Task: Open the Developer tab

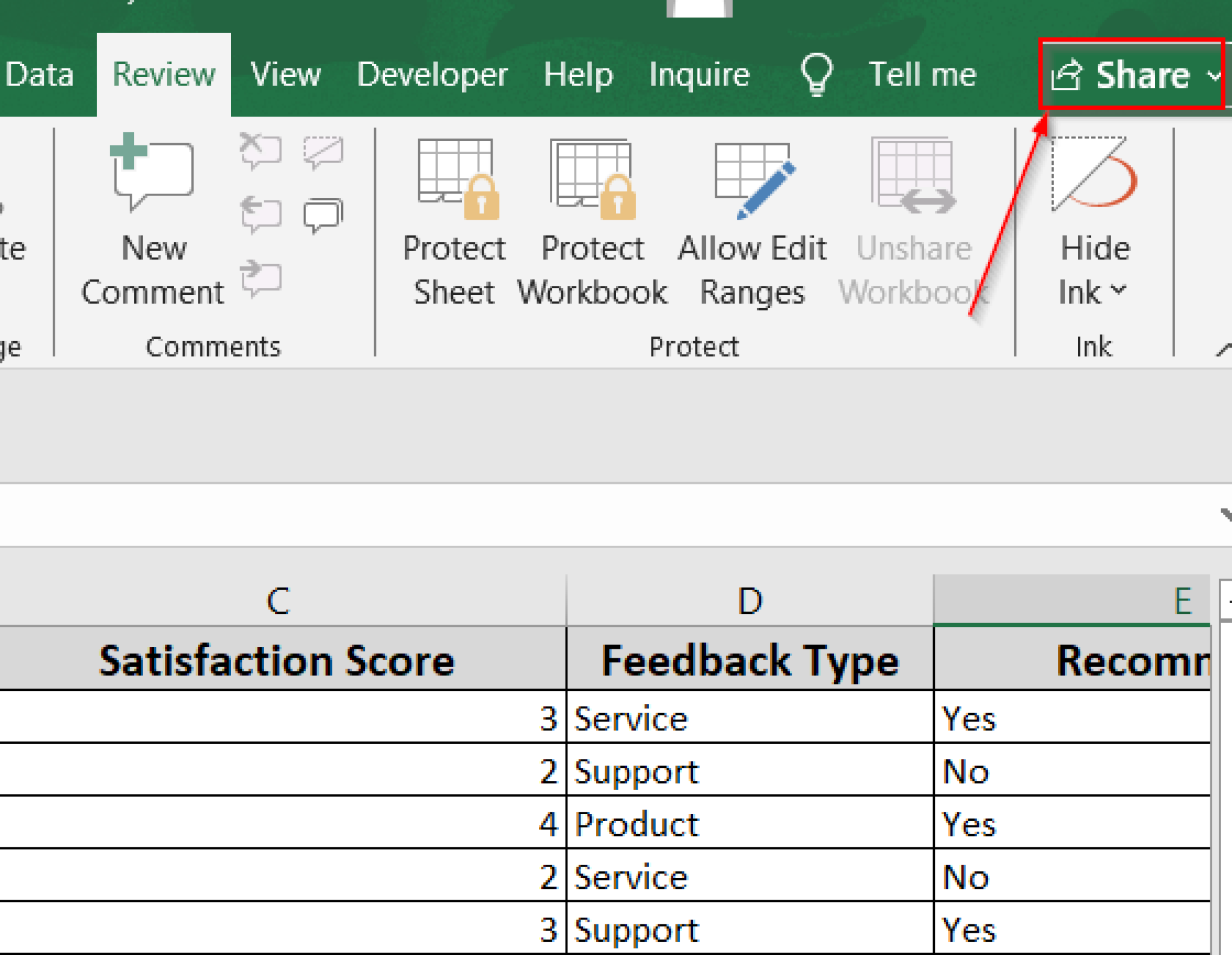Action: pyautogui.click(x=432, y=75)
